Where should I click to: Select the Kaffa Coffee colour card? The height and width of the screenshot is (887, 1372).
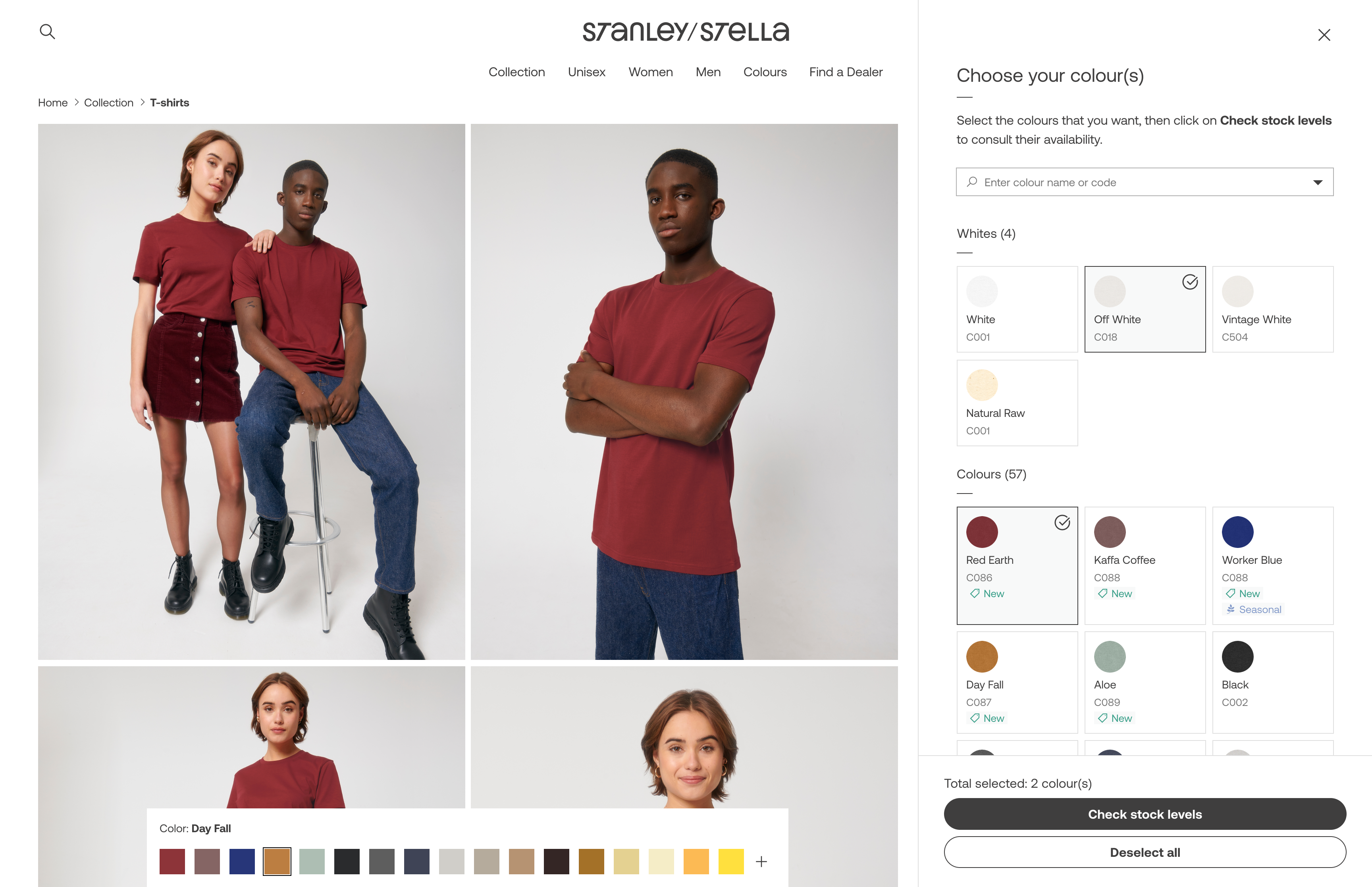point(1145,565)
